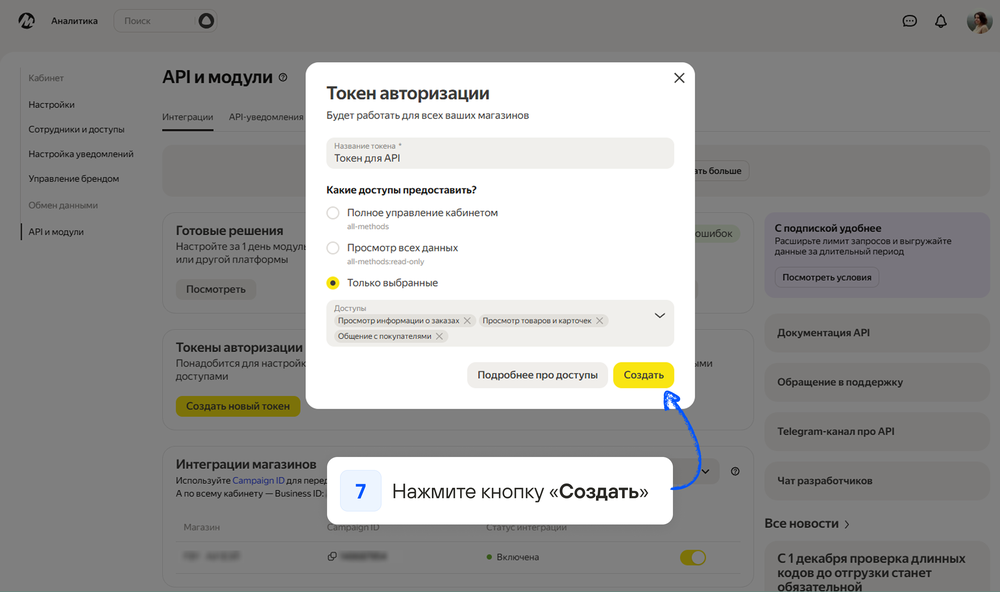Image resolution: width=1000 pixels, height=592 pixels.
Task: Click the Обмен данными sidebar section label
Action: point(63,205)
